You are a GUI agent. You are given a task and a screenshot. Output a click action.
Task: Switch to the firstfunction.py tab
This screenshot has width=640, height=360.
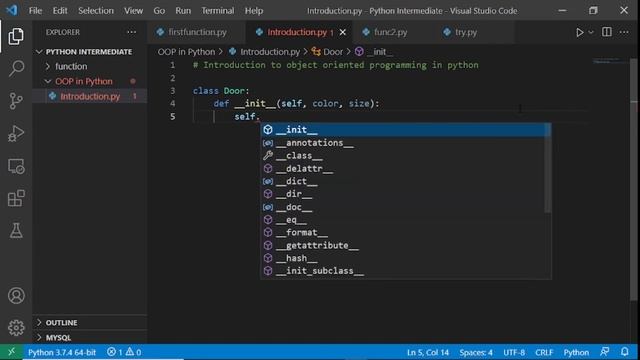[x=197, y=32]
